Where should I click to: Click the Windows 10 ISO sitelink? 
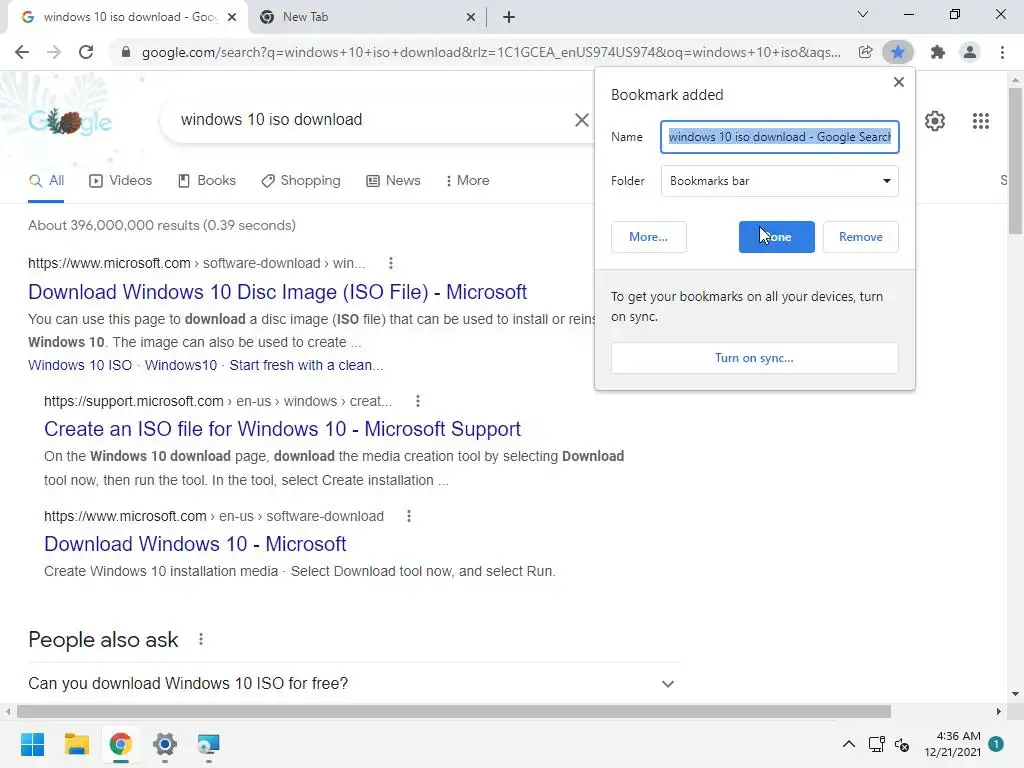click(80, 365)
